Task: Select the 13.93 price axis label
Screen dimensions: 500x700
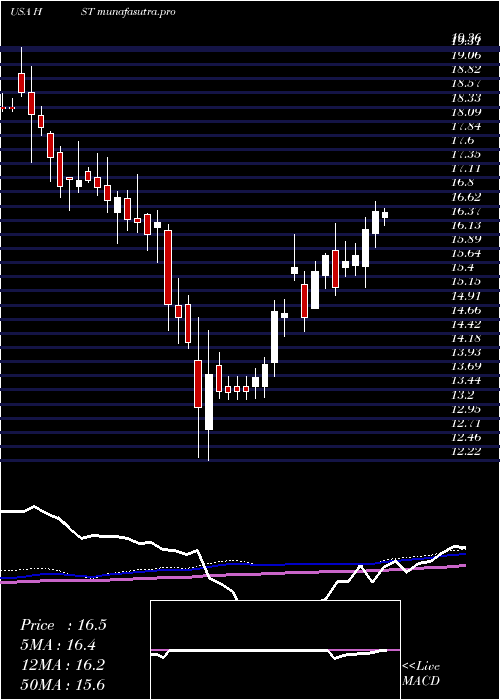Action: (466, 352)
